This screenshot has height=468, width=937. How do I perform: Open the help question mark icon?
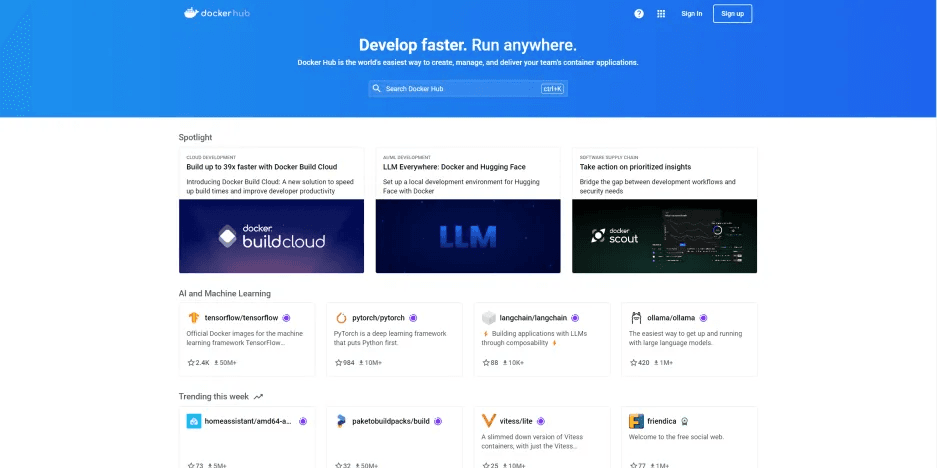point(639,14)
